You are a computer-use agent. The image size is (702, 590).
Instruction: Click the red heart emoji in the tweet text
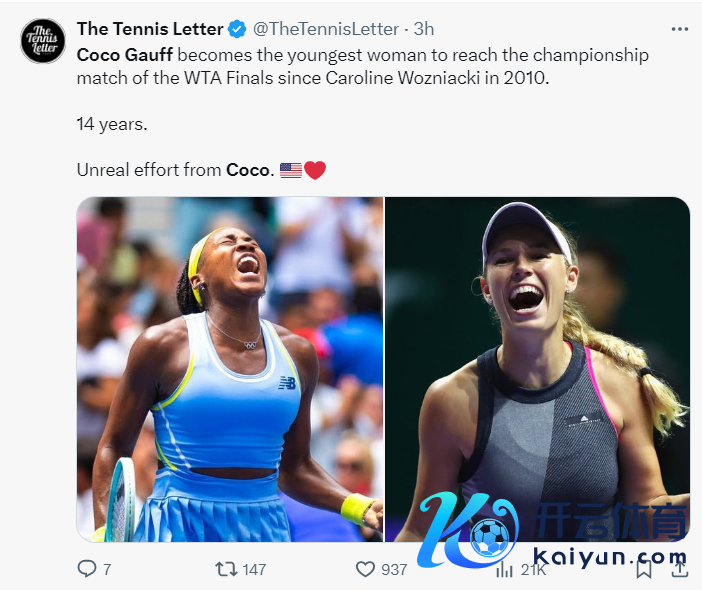315,170
